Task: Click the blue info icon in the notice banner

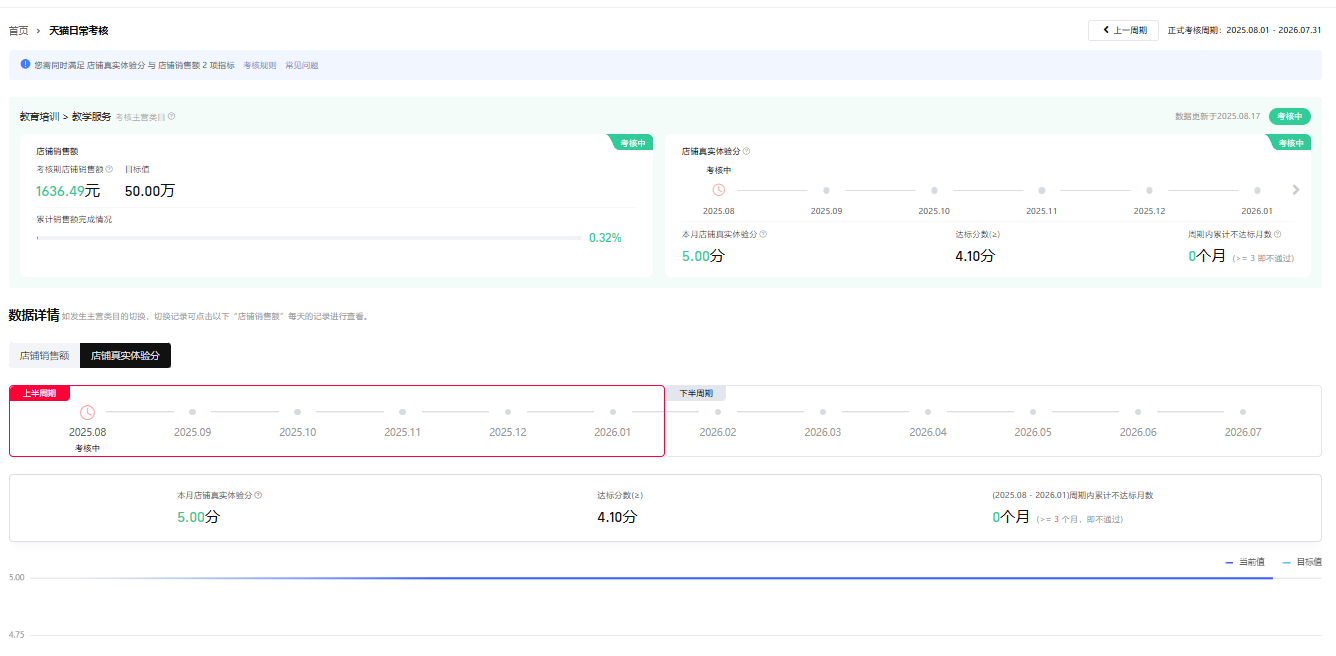Action: [26, 64]
